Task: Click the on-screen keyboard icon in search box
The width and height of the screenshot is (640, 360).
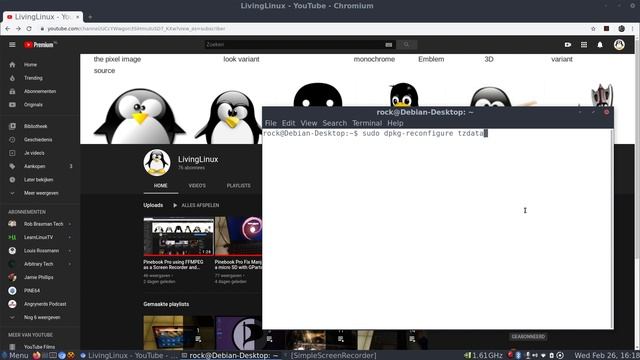Action: (x=389, y=44)
